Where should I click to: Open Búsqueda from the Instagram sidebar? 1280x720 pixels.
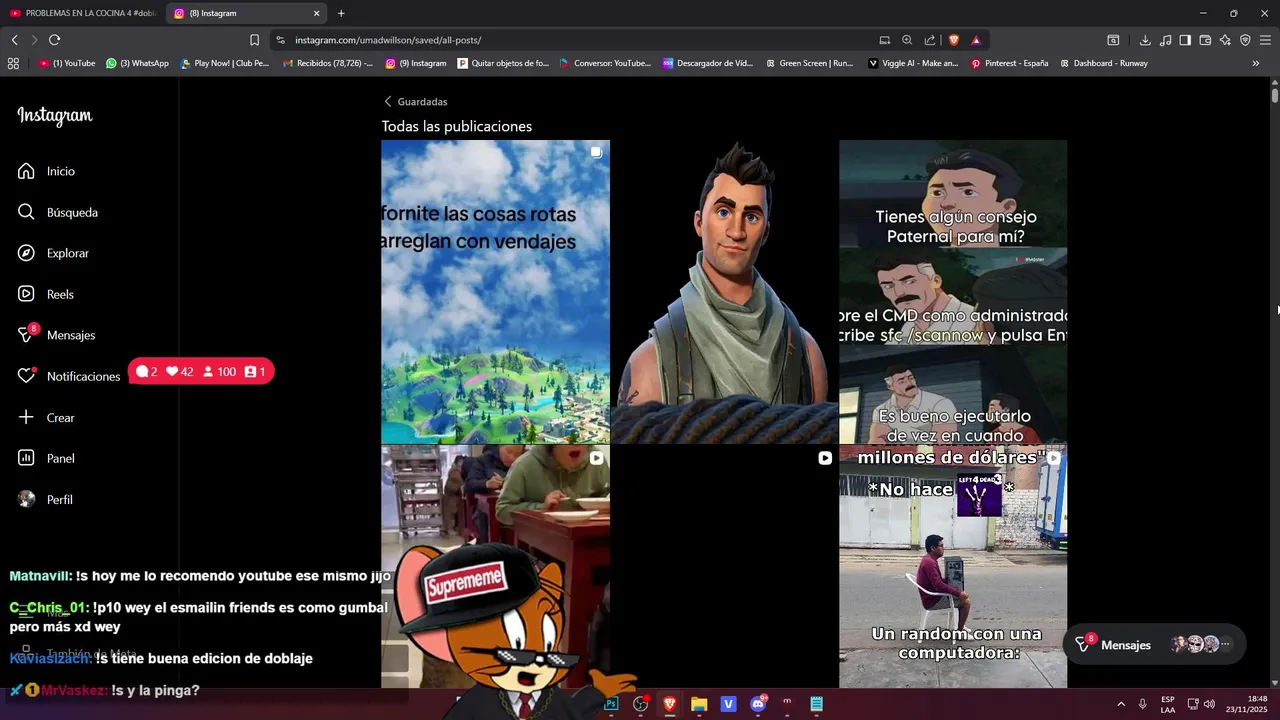point(58,212)
